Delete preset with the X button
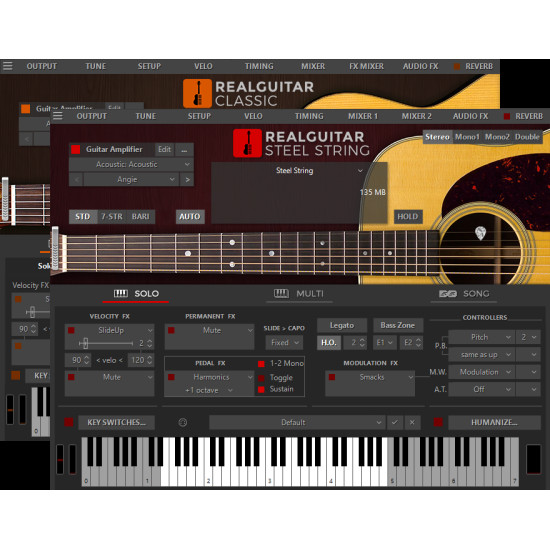Viewport: 550px width, 550px height. [x=412, y=422]
